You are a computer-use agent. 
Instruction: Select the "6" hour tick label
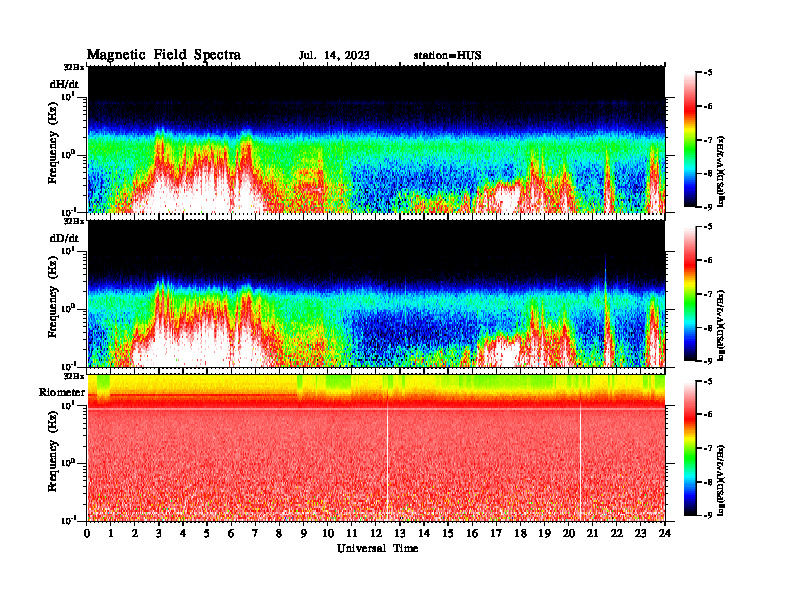click(x=231, y=533)
